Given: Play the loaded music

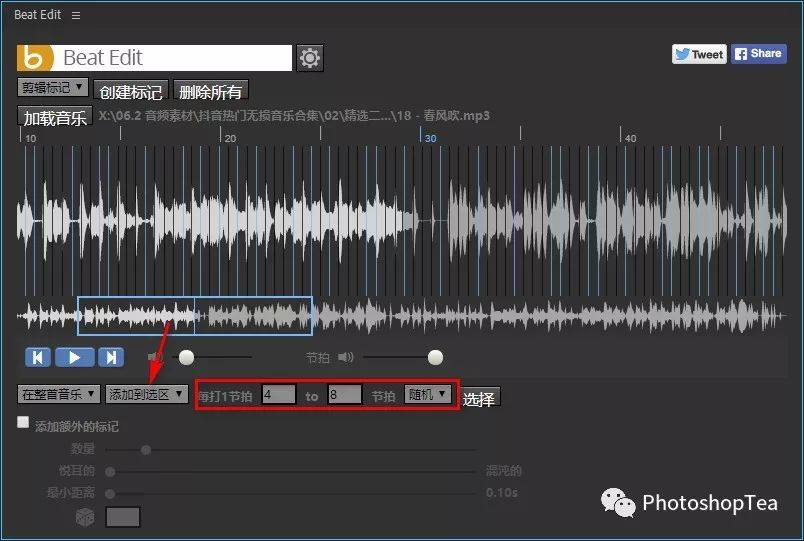Looking at the screenshot, I should 75,357.
